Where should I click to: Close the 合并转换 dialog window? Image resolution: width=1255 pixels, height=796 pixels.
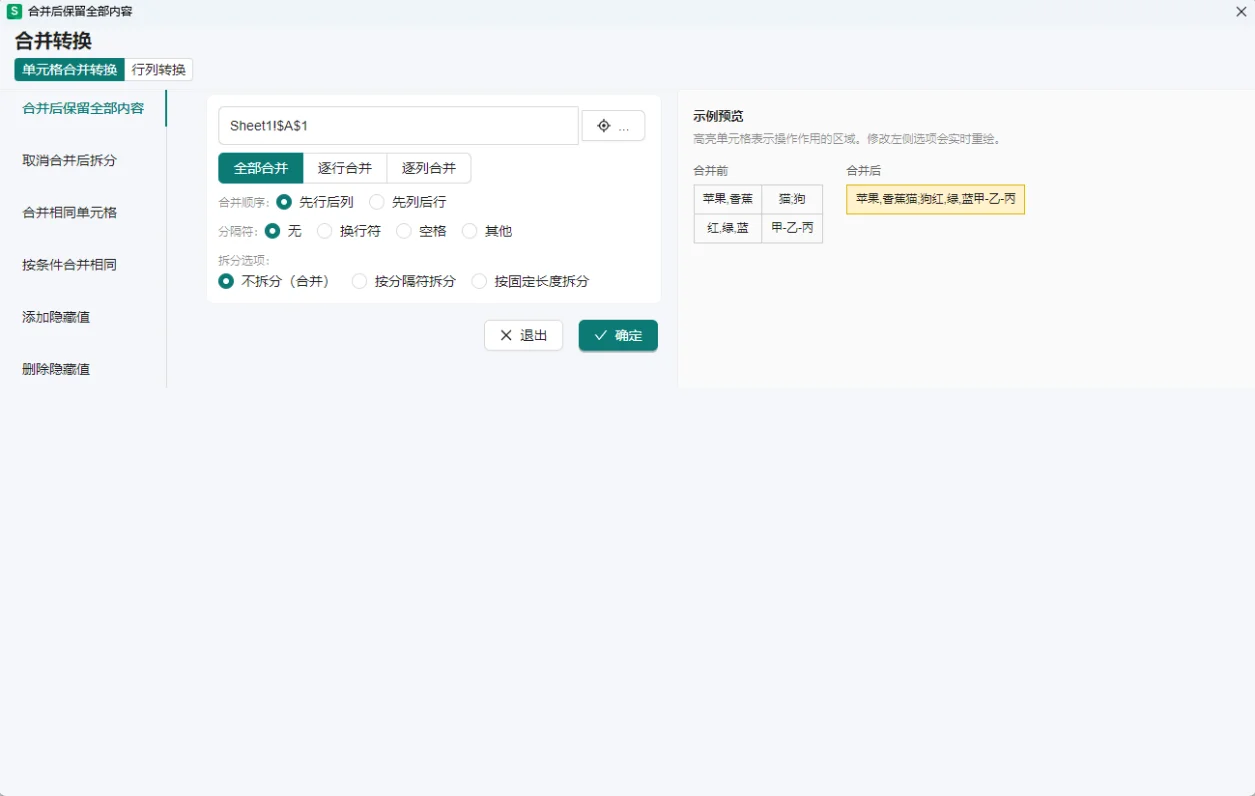click(x=1241, y=11)
